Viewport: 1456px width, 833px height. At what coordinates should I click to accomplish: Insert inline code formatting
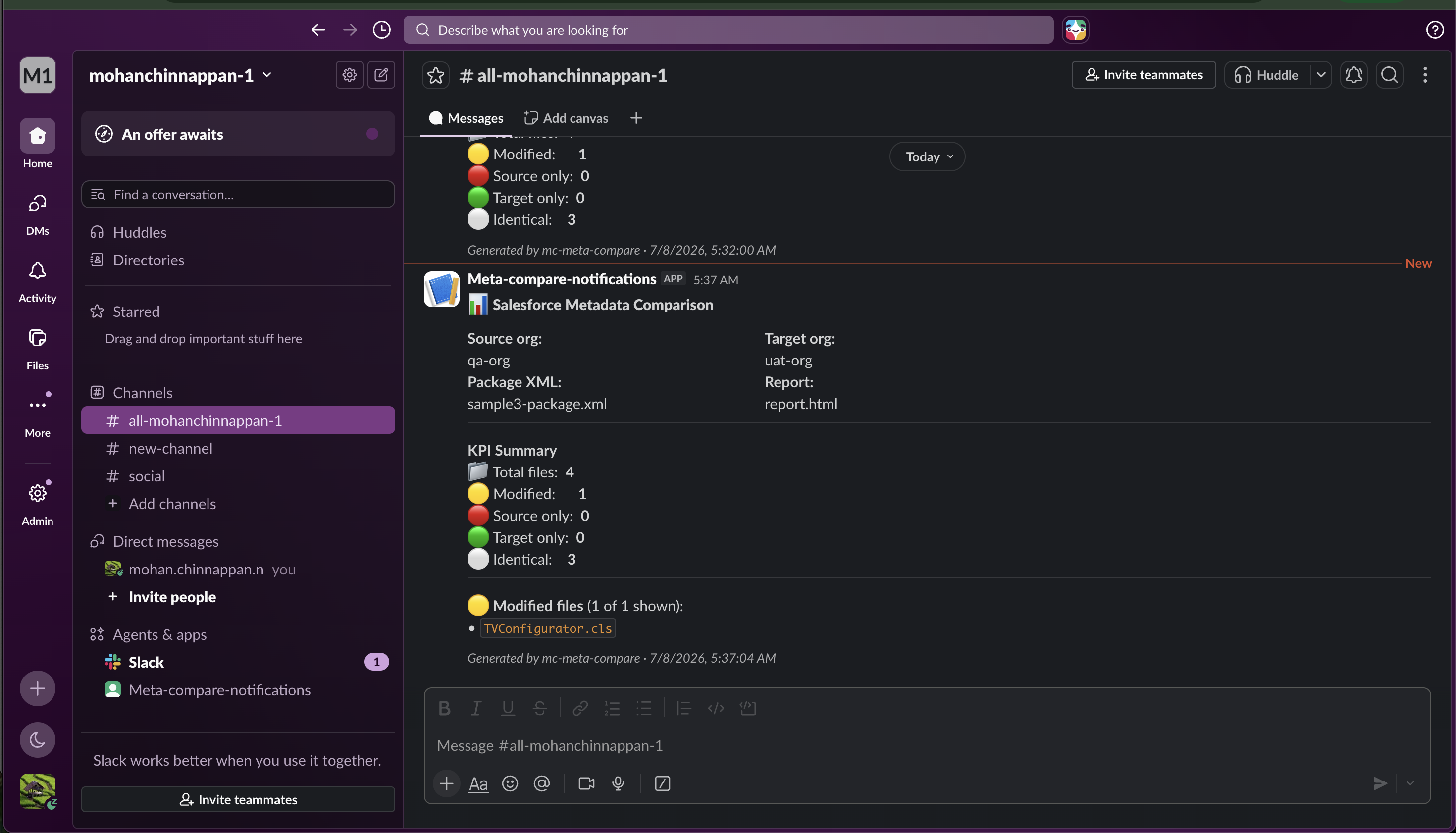point(716,708)
